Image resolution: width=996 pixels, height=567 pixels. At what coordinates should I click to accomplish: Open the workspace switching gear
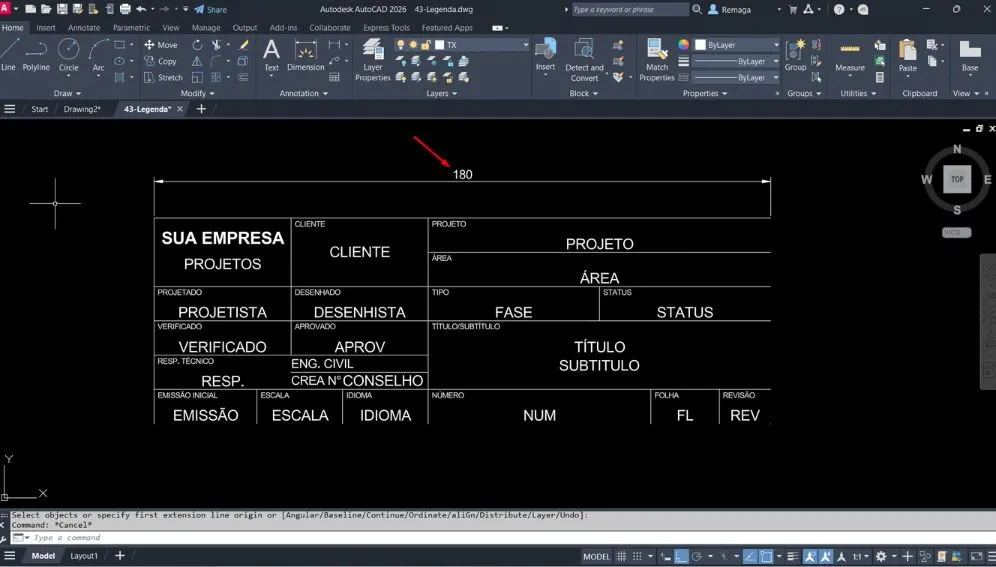pyautogui.click(x=881, y=556)
